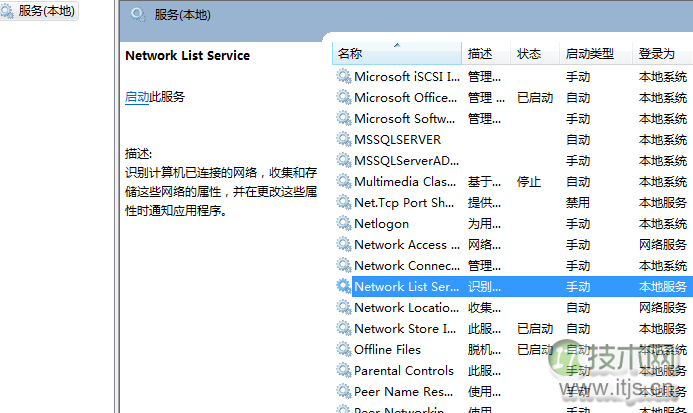This screenshot has width=693, height=413.
Task: Click the gear icon beside Microsoft Office service
Action: [x=343, y=97]
